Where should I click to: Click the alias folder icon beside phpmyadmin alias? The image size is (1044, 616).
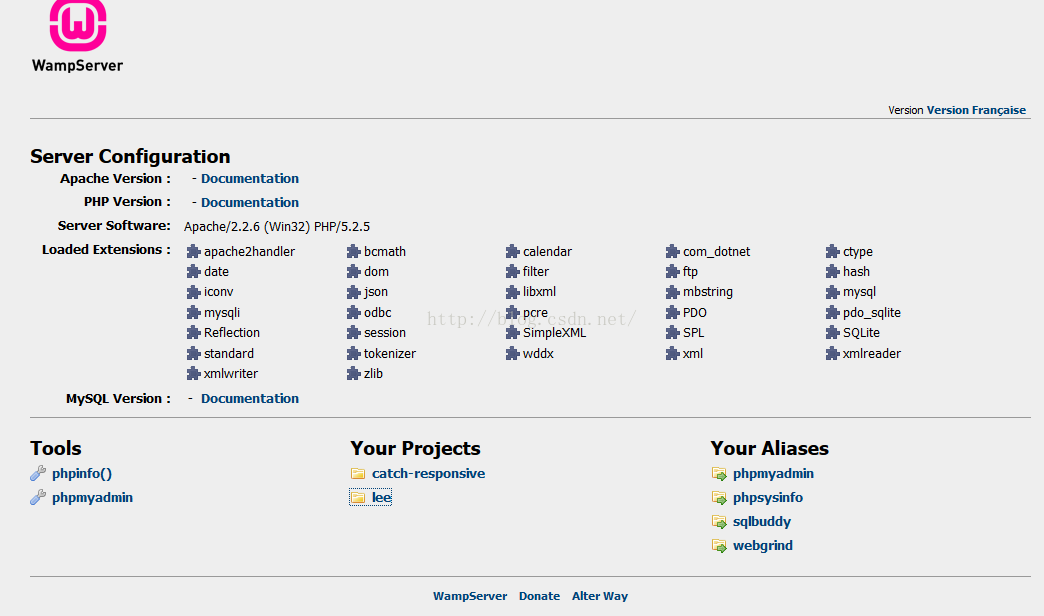(719, 473)
